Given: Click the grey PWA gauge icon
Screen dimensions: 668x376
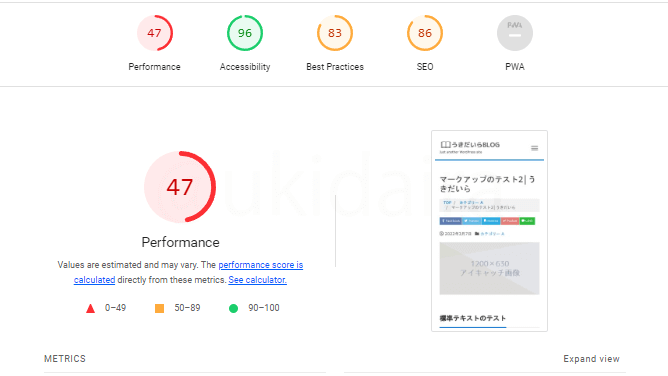Looking at the screenshot, I should pos(515,33).
